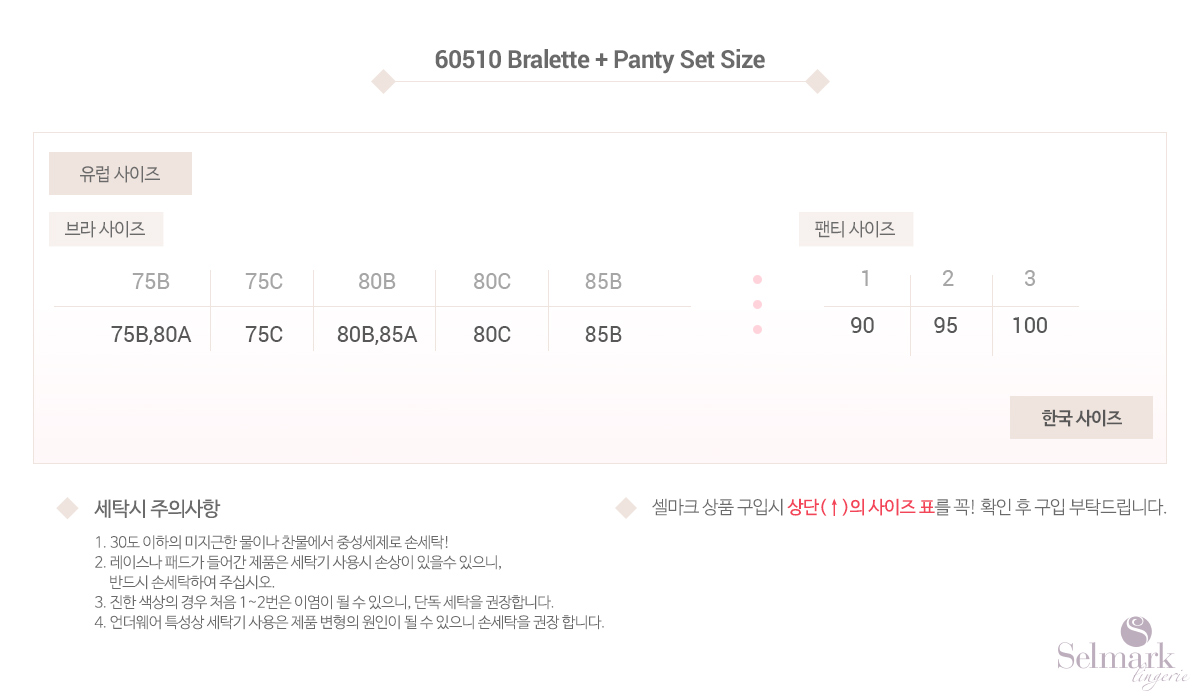Click the 세탁시 주의사항 heading

(157, 508)
